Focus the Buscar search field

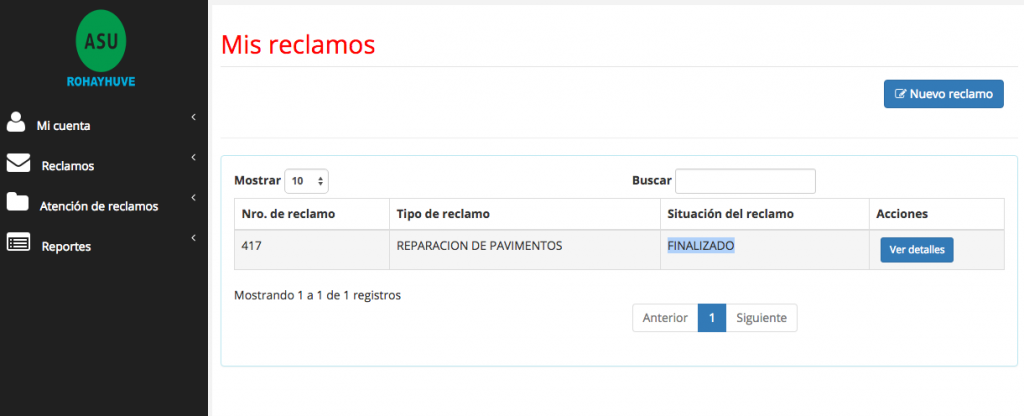point(745,181)
